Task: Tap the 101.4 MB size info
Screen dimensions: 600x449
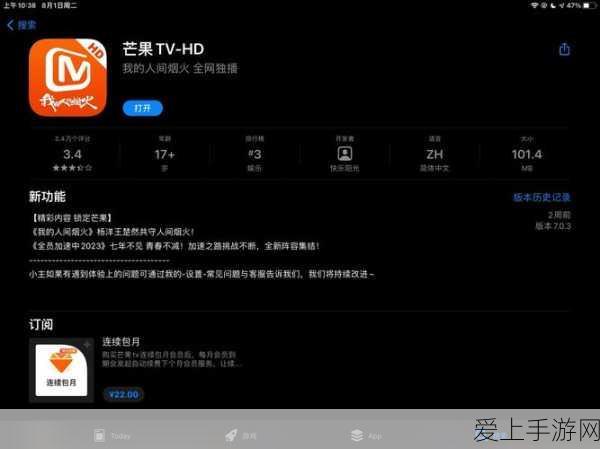Action: point(527,153)
